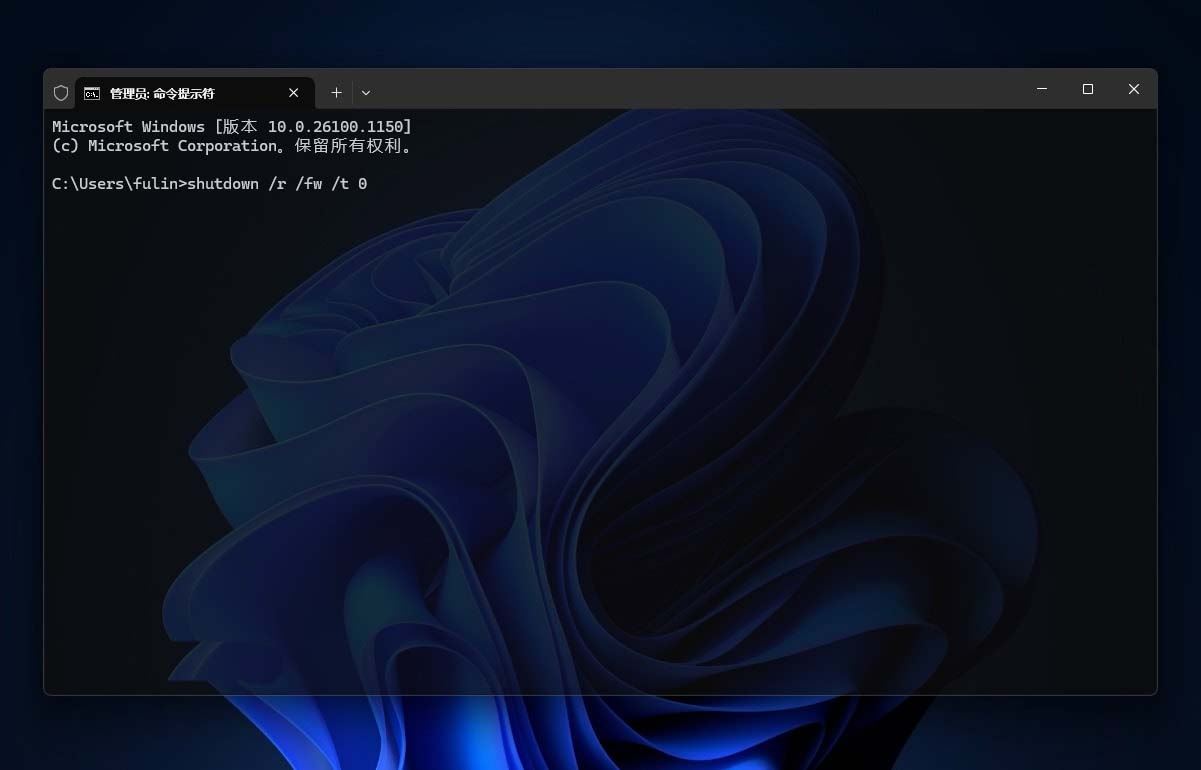This screenshot has height=770, width=1201.
Task: Click the tab title text
Action: pos(160,92)
